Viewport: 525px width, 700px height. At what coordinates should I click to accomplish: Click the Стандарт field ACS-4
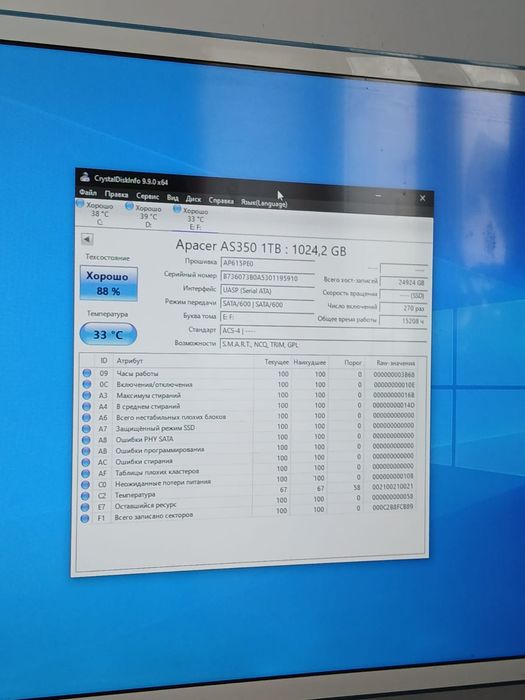[324, 331]
